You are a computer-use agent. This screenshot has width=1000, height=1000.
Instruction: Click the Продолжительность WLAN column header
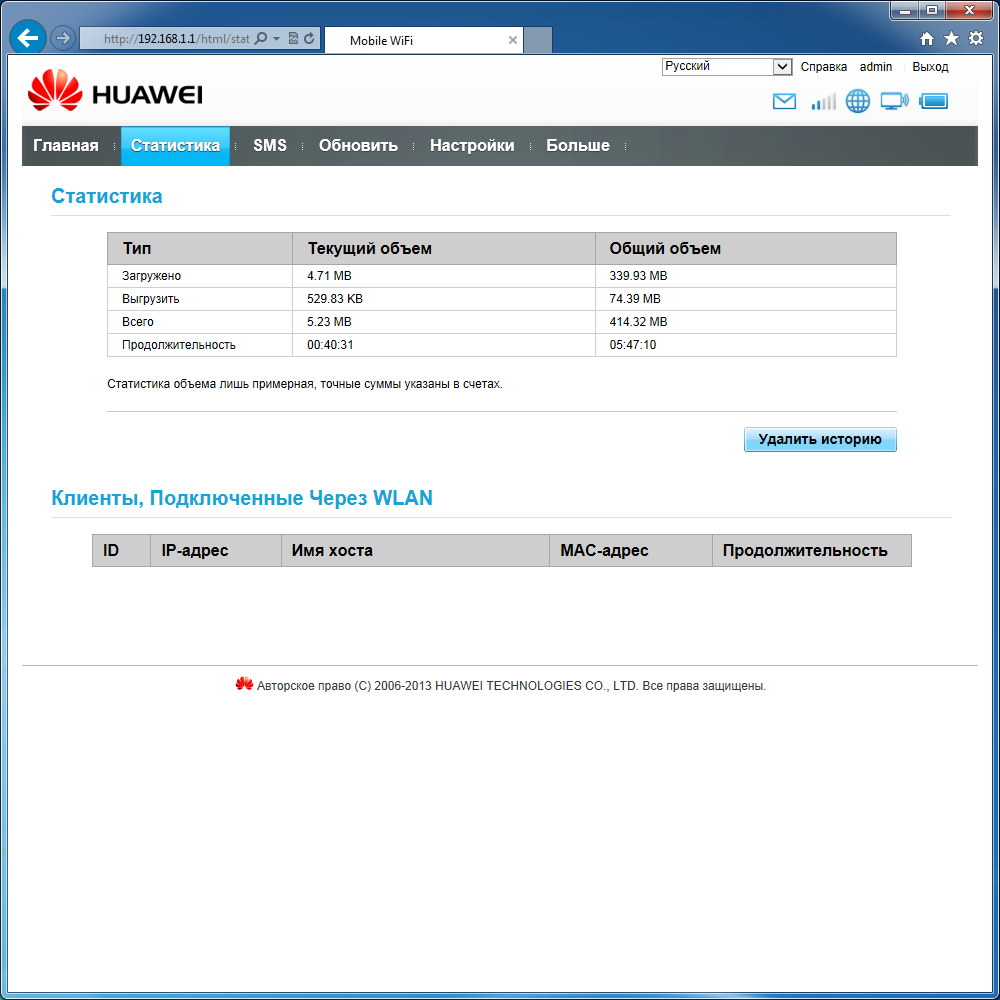coord(812,550)
